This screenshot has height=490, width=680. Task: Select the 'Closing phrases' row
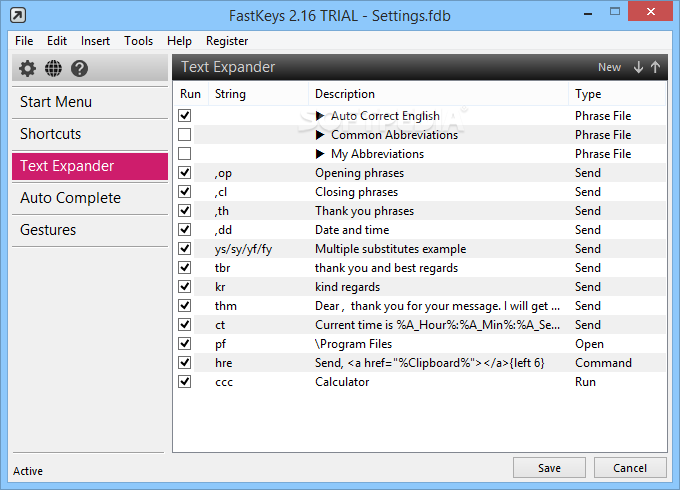click(420, 192)
